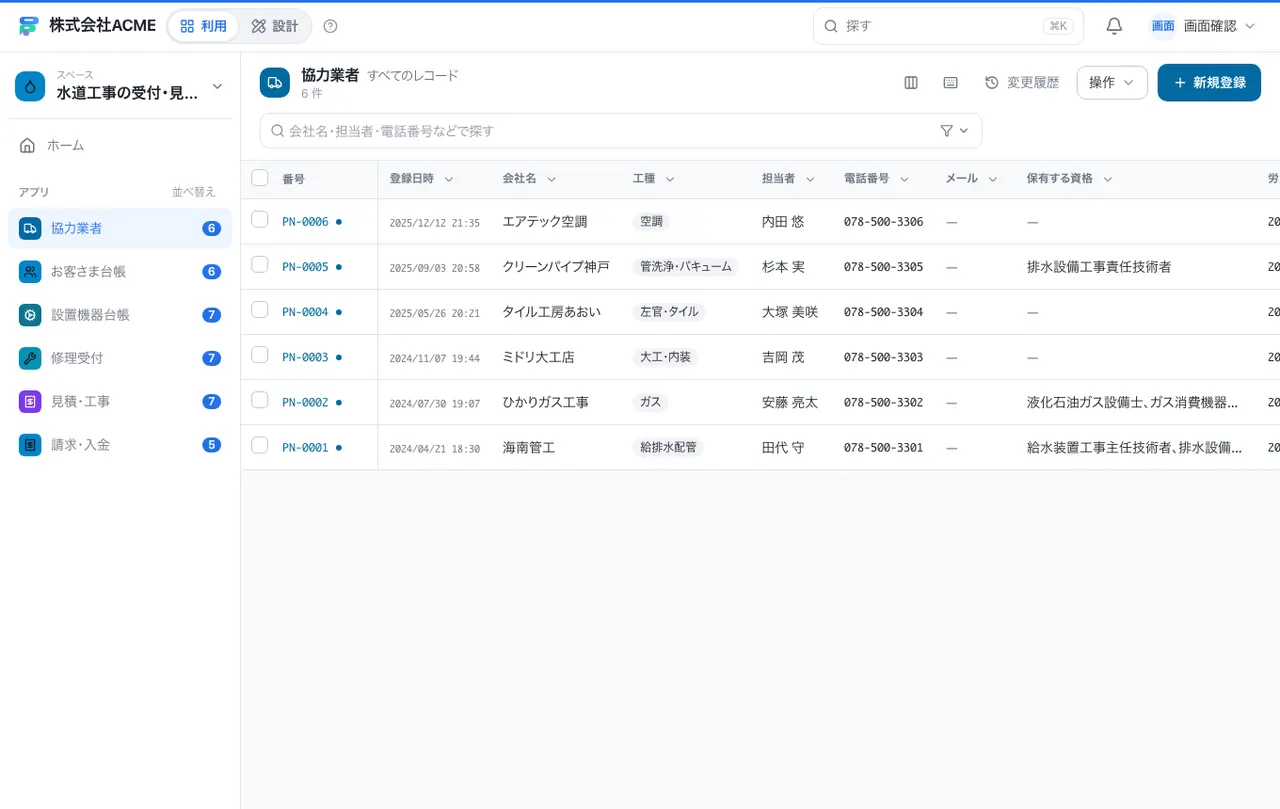Open the help question-mark icon
1280x809 pixels.
331,26
